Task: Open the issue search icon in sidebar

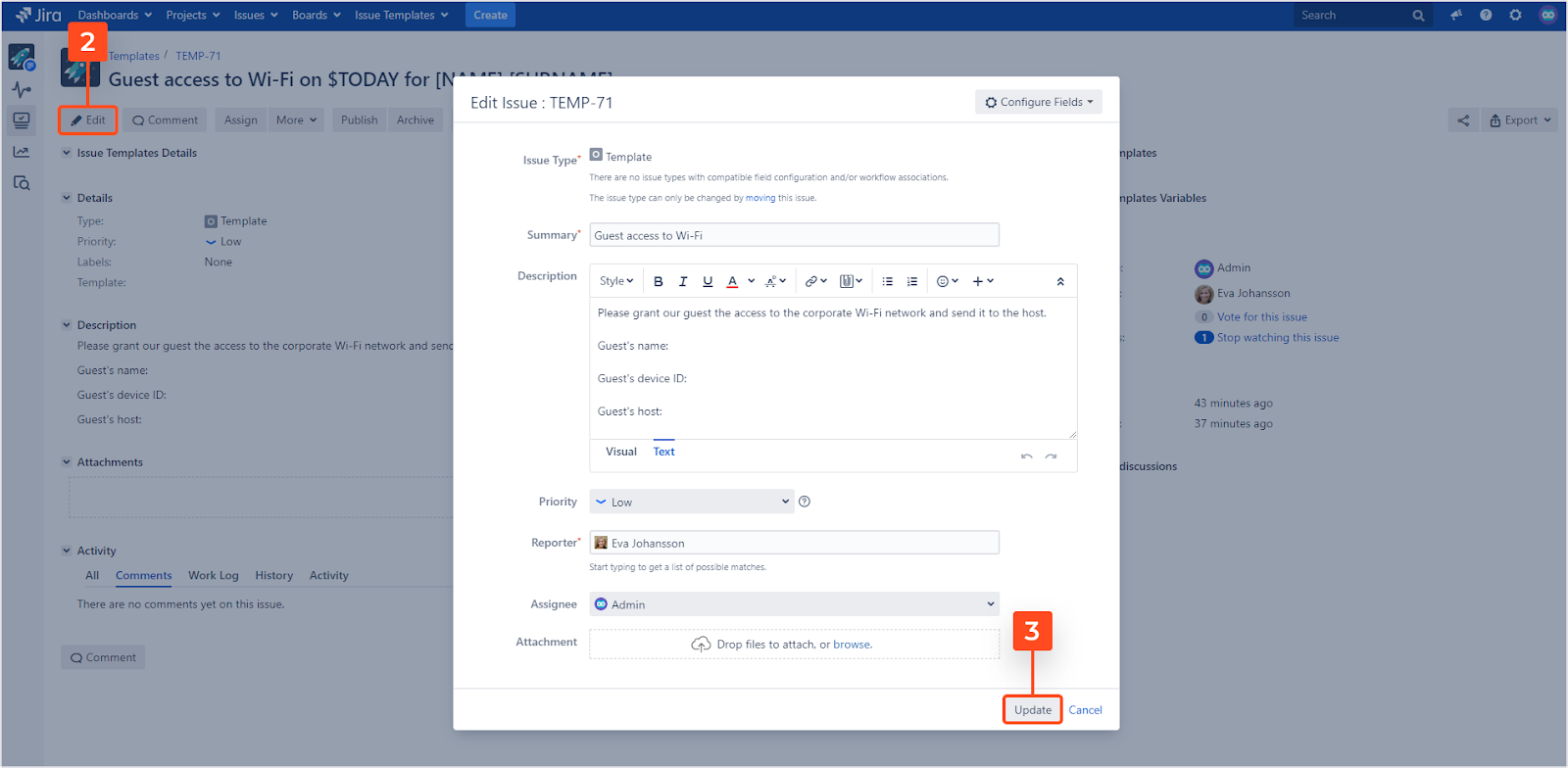Action: pos(22,183)
